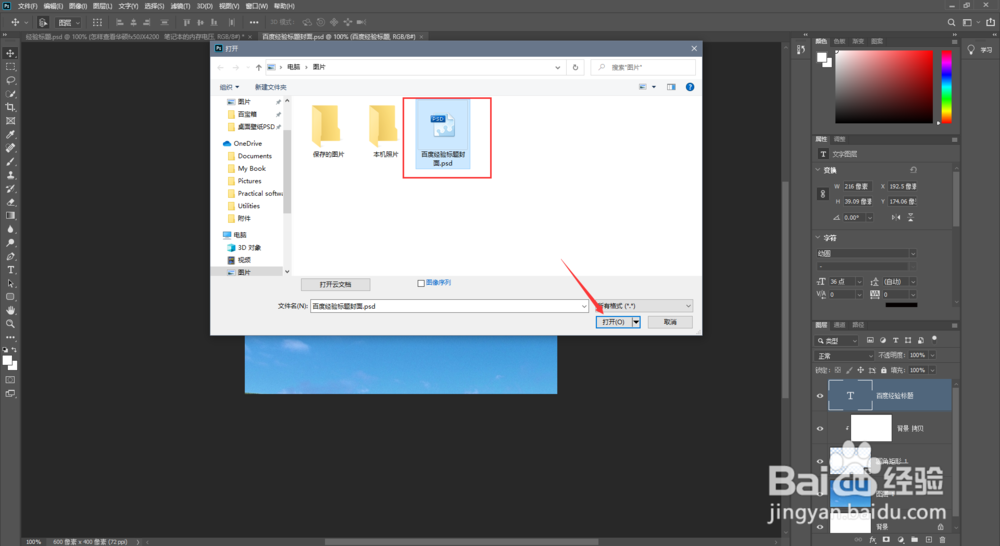Click the 新建文件夹 button

[x=270, y=87]
